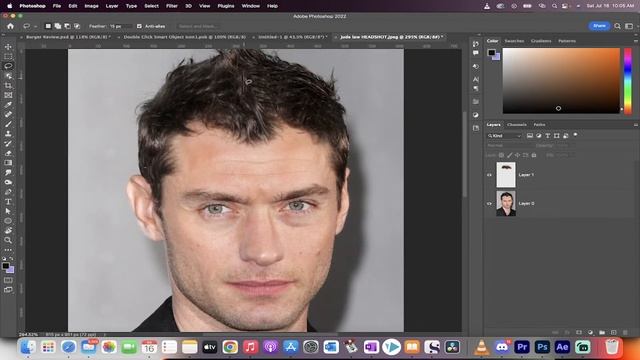
Task: Click the Feather value field
Action: 120,26
